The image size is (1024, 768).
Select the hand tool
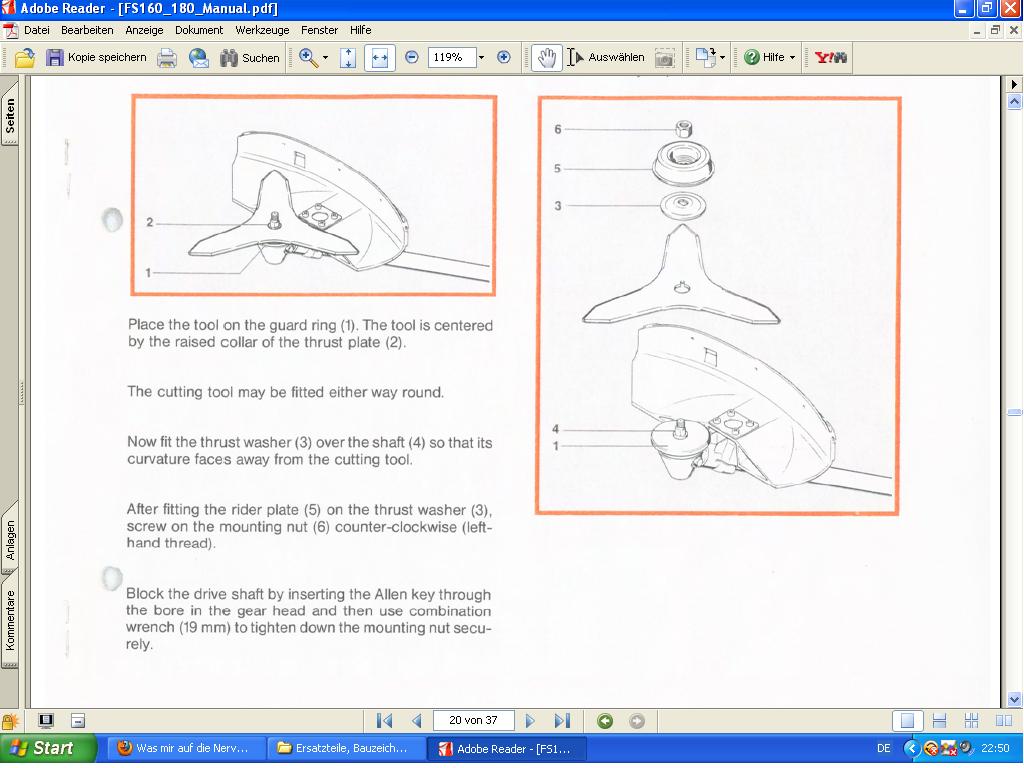546,58
